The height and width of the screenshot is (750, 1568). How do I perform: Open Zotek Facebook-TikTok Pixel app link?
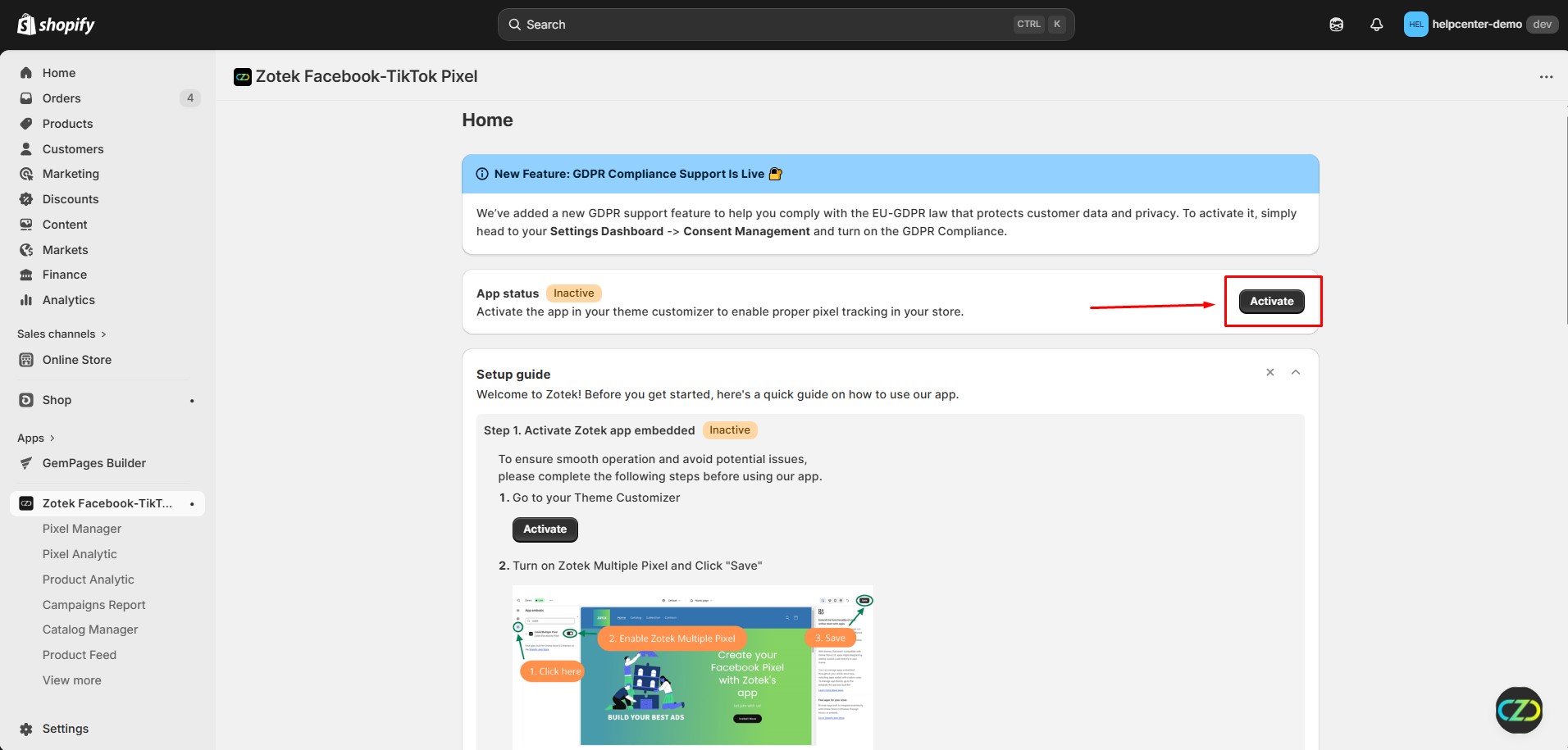point(107,503)
